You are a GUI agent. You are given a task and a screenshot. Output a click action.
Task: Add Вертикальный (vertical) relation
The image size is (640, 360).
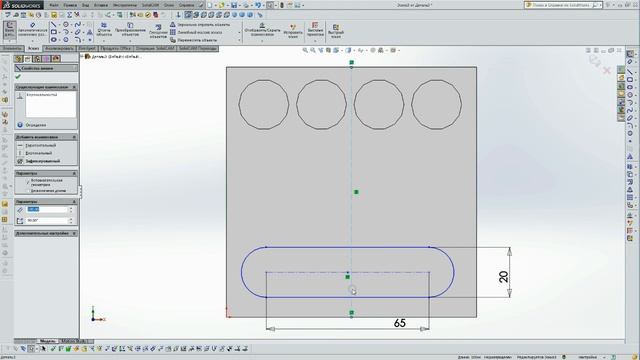pos(35,153)
